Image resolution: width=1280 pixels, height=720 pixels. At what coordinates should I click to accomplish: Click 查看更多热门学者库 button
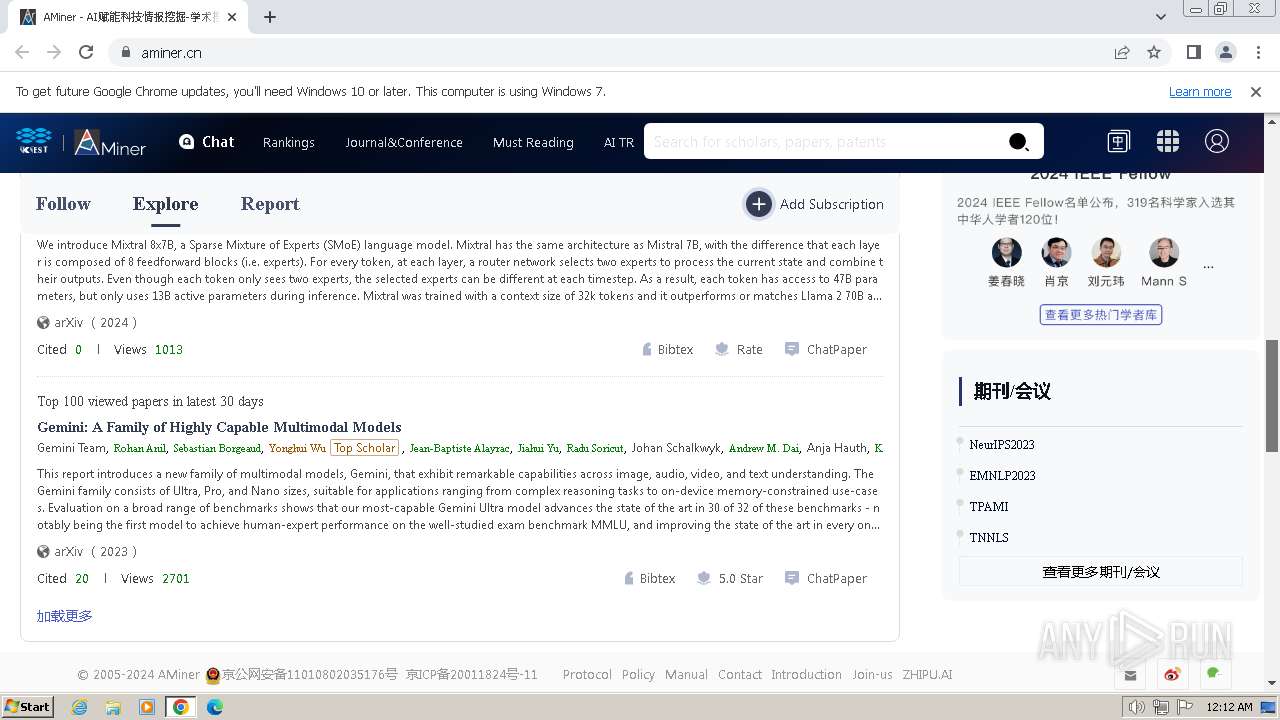point(1100,315)
